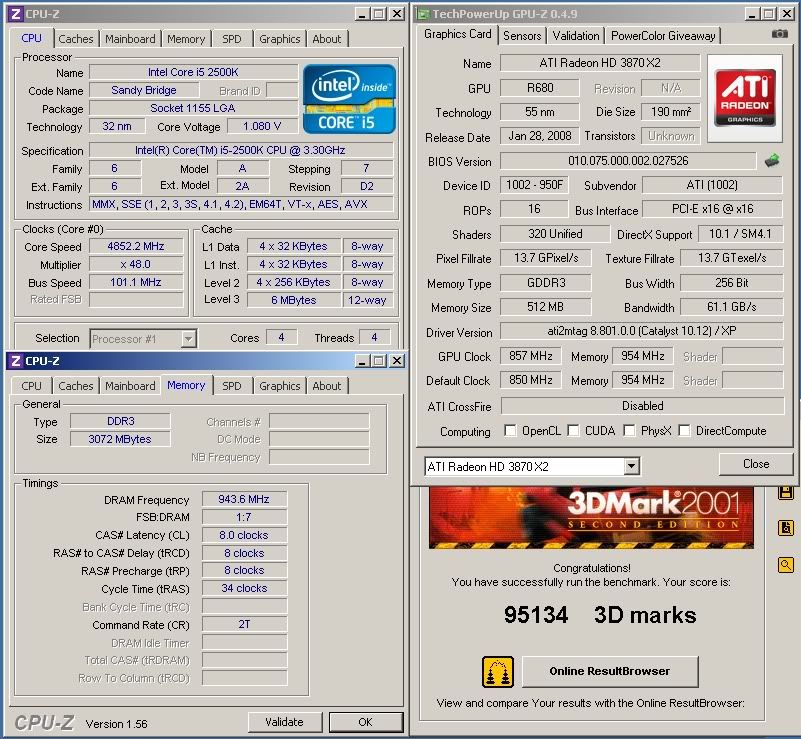
Task: Click the Close button in GPU-Z
Action: point(756,464)
